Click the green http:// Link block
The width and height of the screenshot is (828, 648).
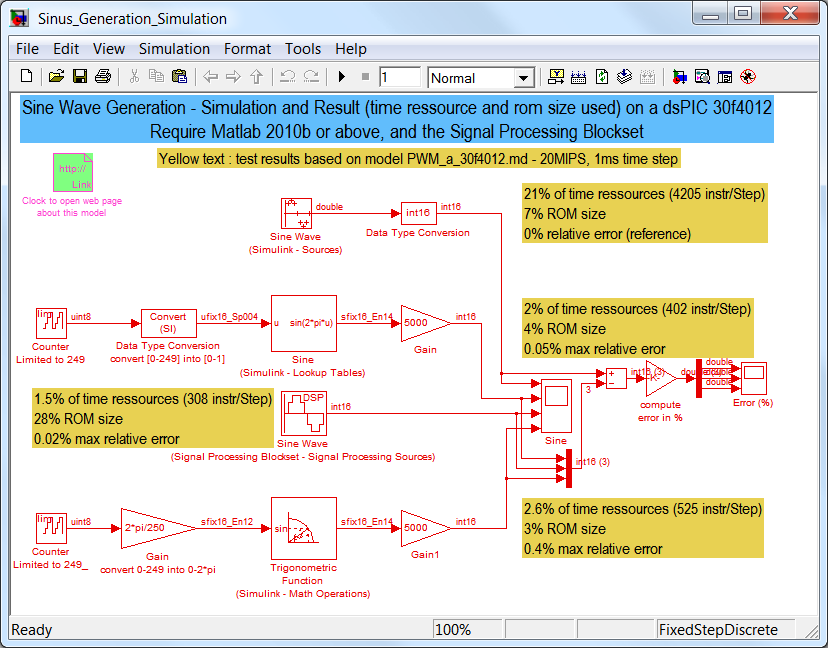click(73, 172)
